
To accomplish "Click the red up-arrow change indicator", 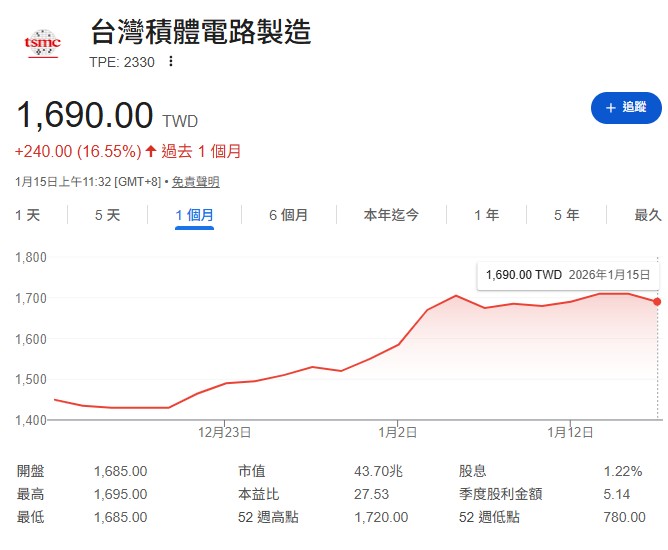I will coord(151,151).
